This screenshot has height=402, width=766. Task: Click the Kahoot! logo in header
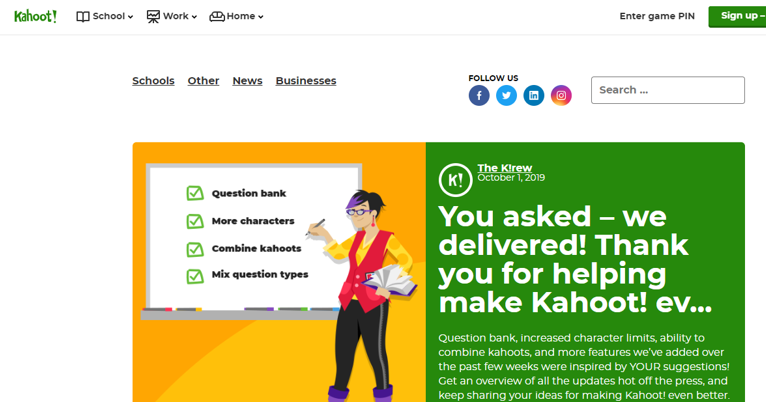point(35,16)
